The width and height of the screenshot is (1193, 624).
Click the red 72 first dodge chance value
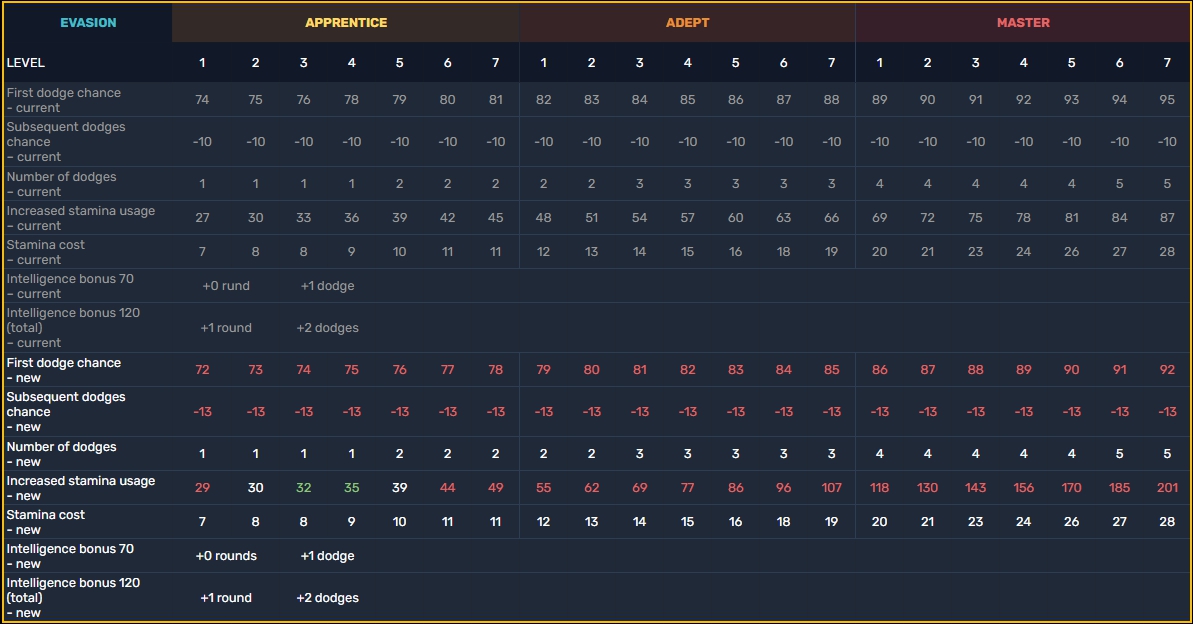coord(202,370)
